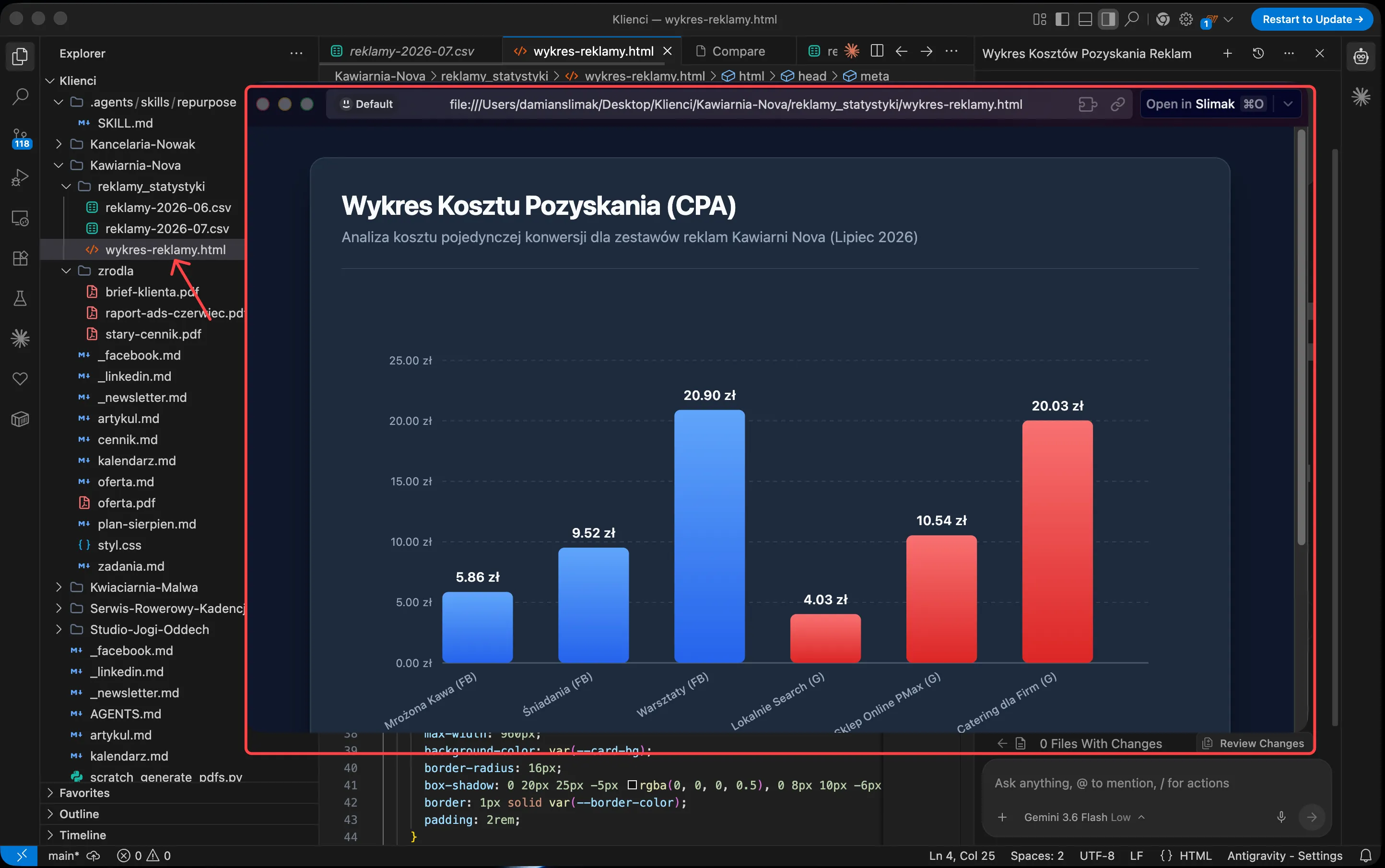Viewport: 1385px width, 868px height.
Task: Copy link icon in preview address bar
Action: coord(1117,104)
